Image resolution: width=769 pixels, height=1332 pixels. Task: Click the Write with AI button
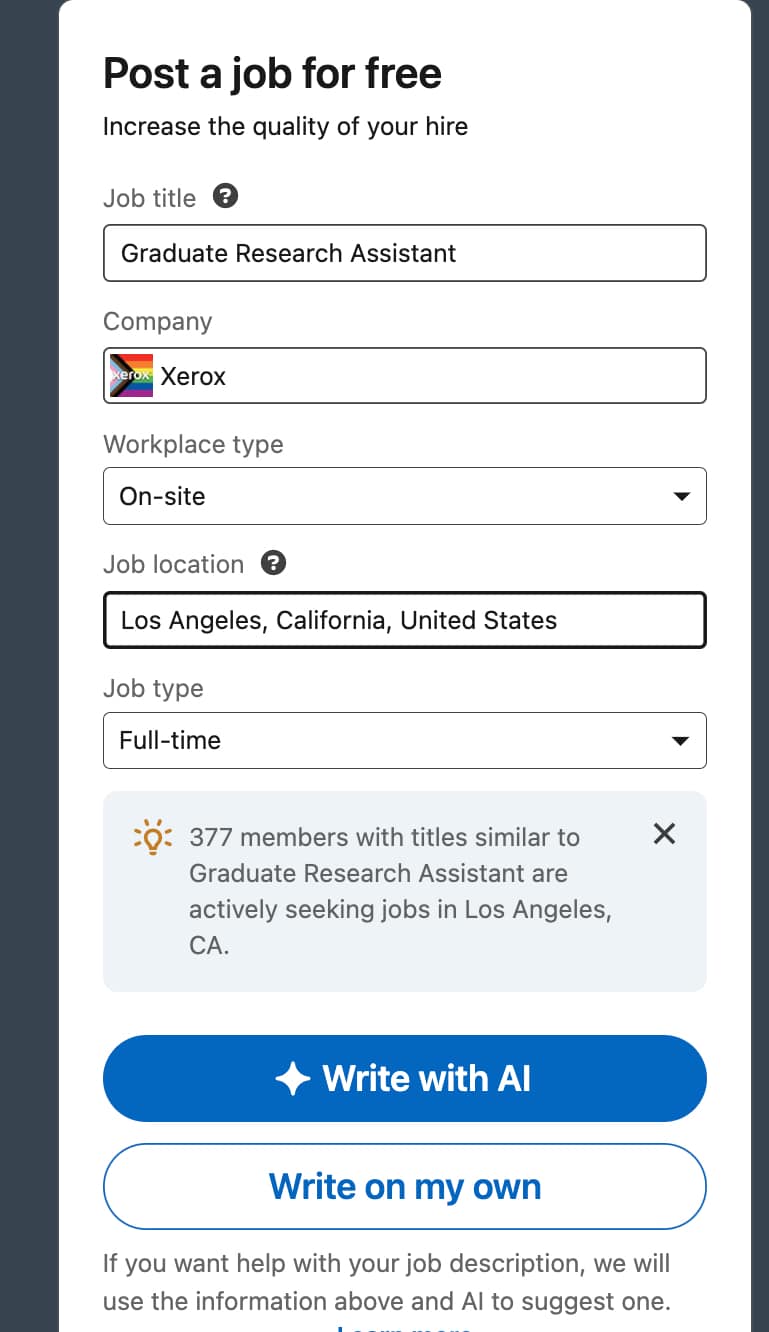(x=404, y=1078)
